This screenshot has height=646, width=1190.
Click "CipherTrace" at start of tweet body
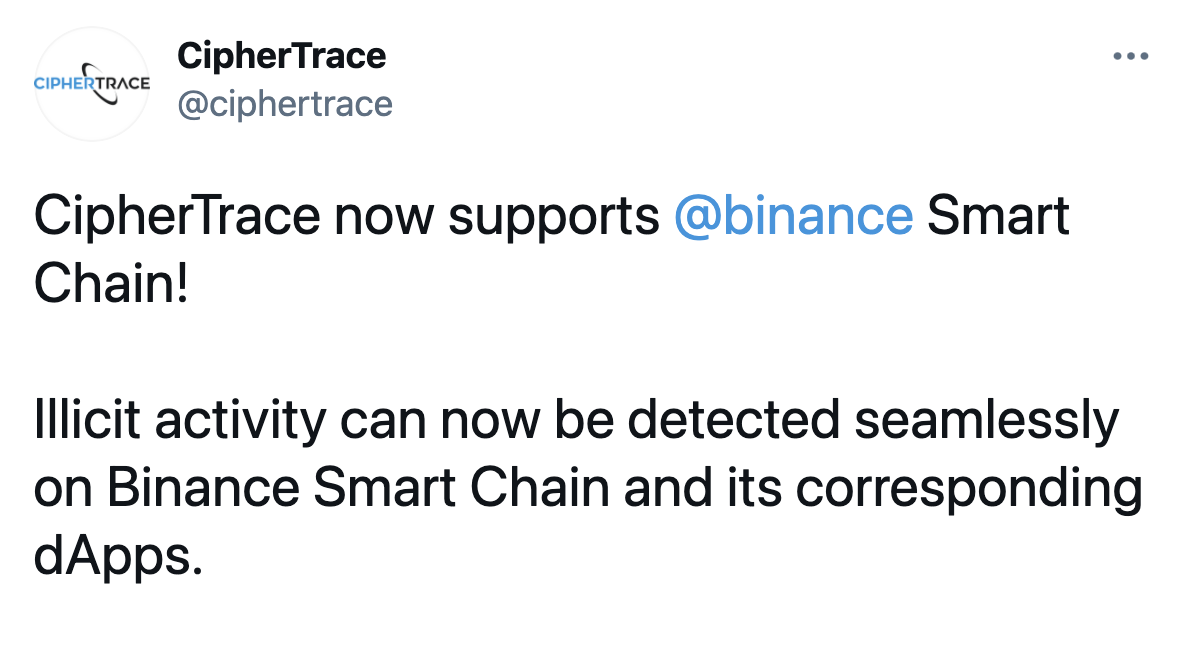click(177, 216)
